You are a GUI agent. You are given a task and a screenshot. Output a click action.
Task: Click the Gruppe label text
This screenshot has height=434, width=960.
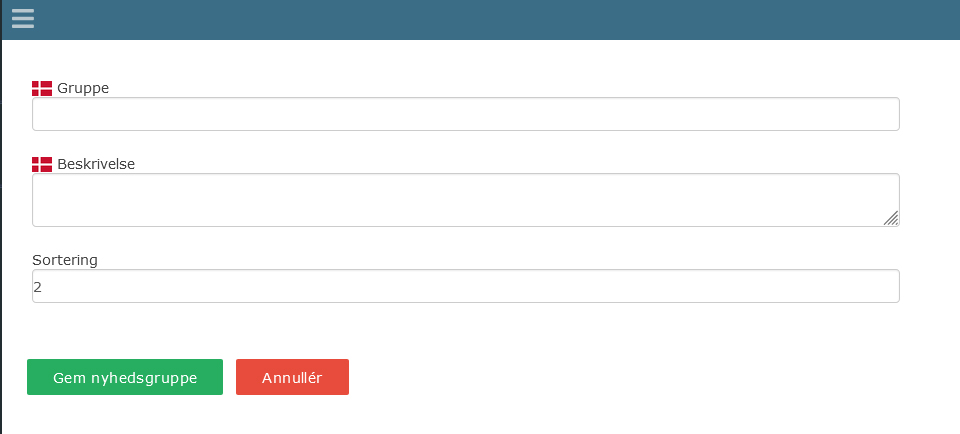click(83, 88)
